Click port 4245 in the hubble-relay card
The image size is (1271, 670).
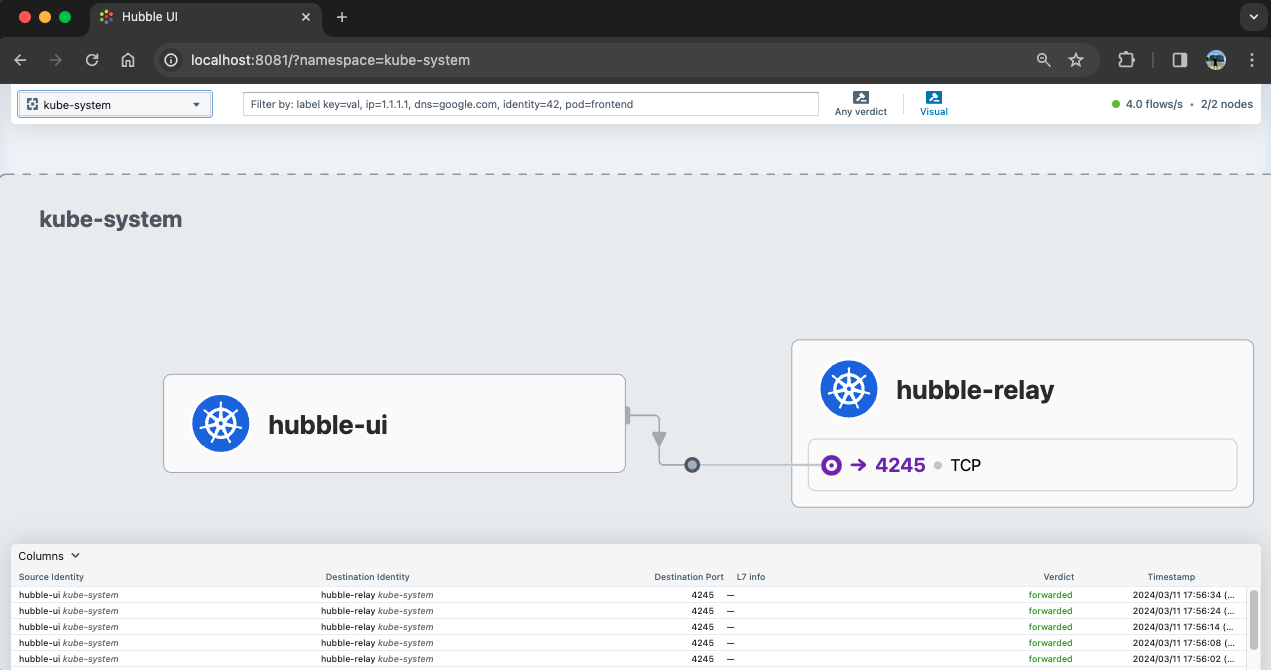900,465
